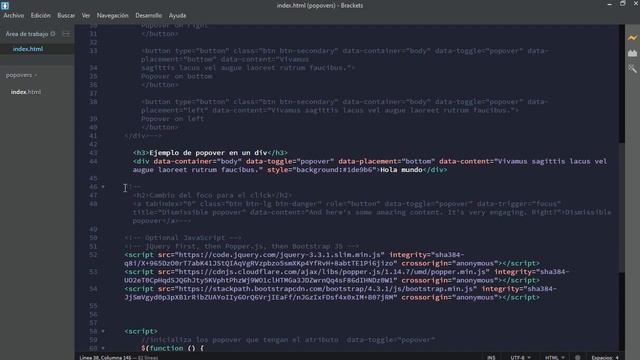
Task: Select index.html in the working files list
Action: pyautogui.click(x=28, y=49)
